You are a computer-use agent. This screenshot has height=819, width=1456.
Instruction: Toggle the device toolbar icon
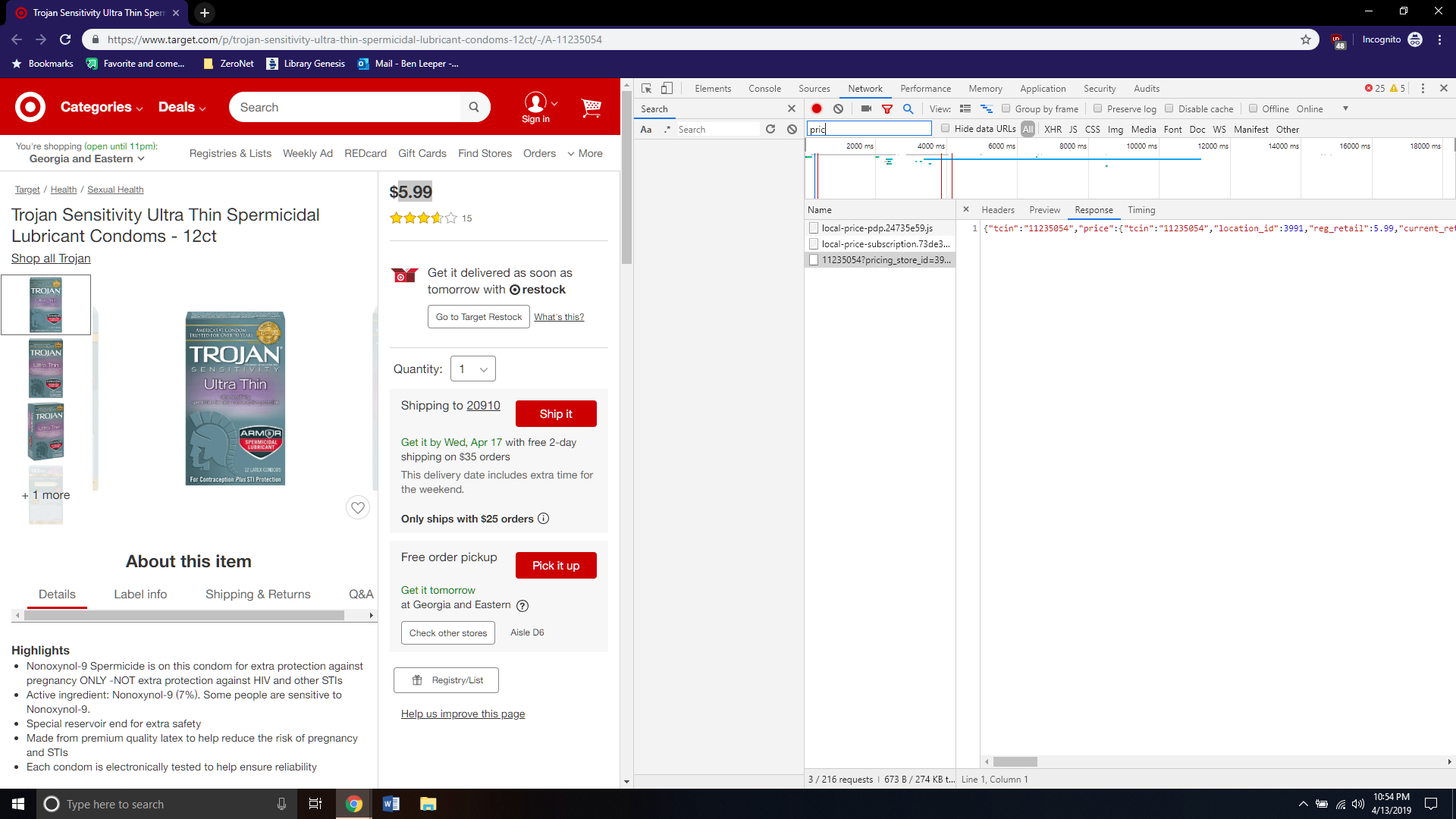[x=667, y=89]
